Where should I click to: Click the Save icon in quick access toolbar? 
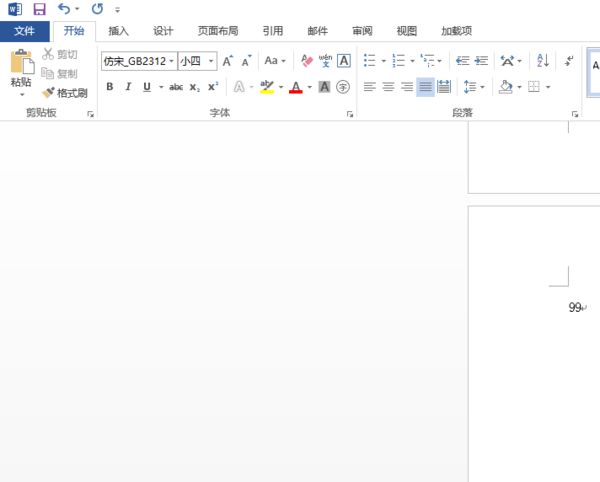(39, 9)
